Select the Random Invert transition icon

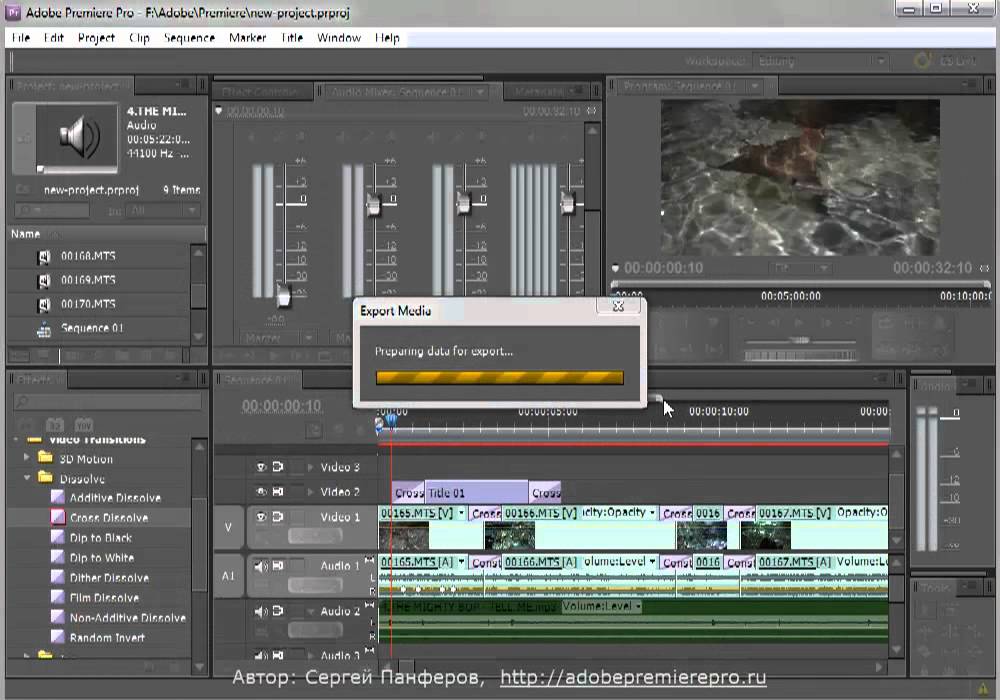[x=57, y=637]
